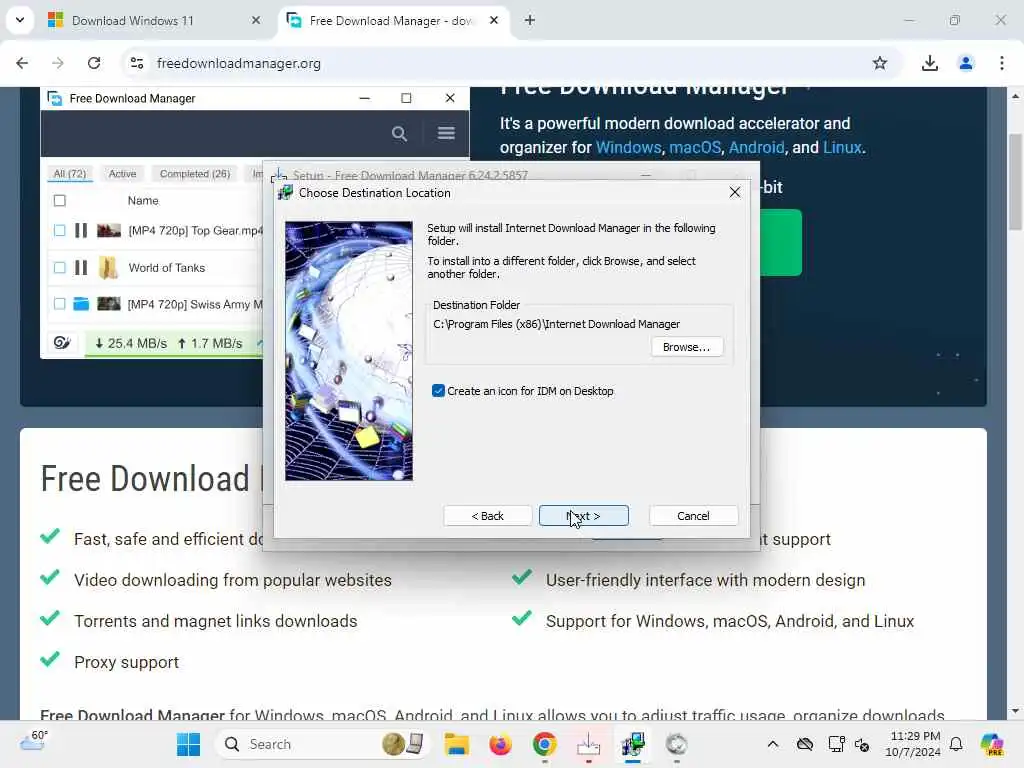Image resolution: width=1024 pixels, height=768 pixels.
Task: Open the notifications bell
Action: click(x=955, y=744)
